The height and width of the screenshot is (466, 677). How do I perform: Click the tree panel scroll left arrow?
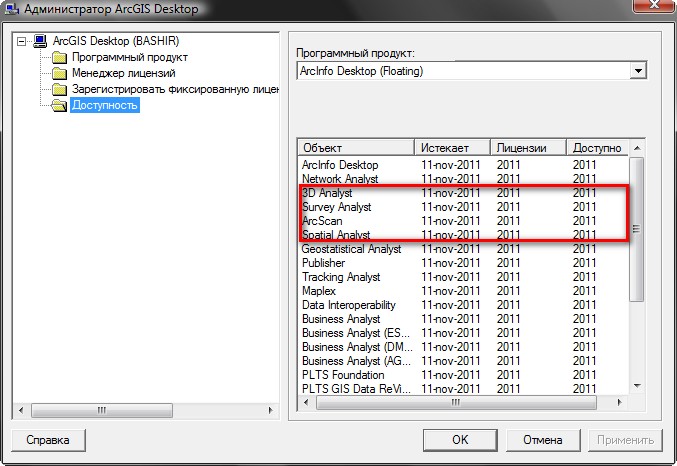tap(21, 410)
